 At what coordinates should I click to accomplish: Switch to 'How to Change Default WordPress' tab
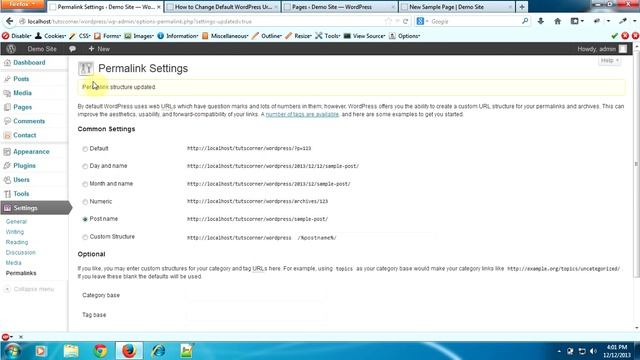(x=222, y=7)
